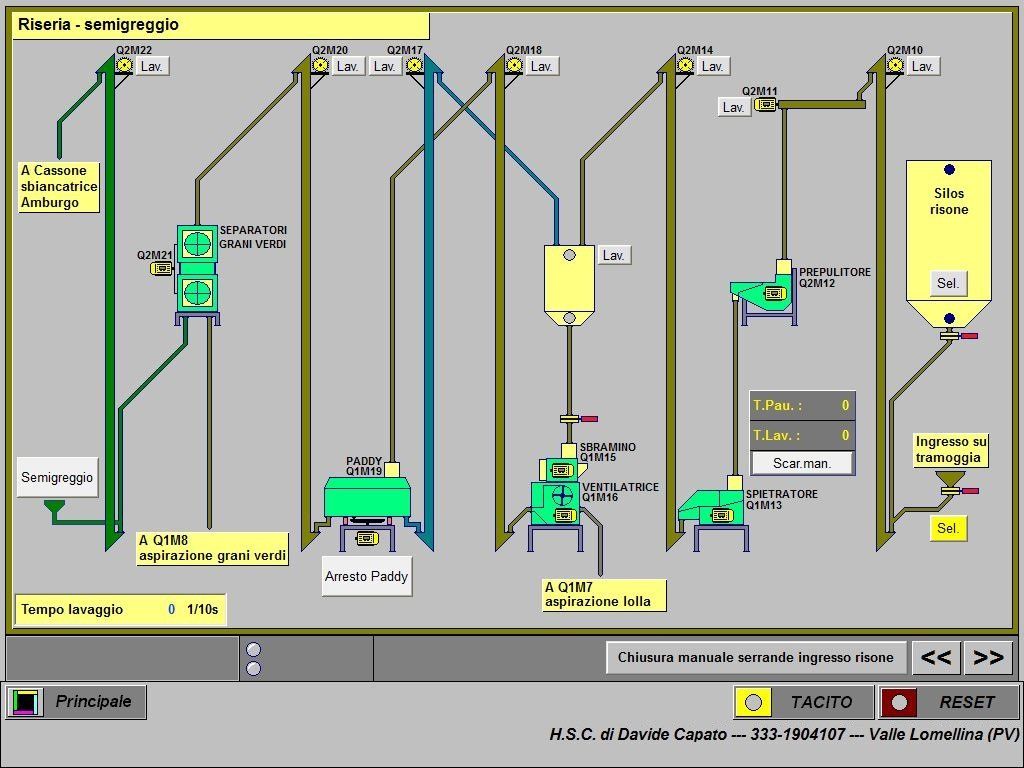This screenshot has width=1024, height=768.
Task: Click the Ingresso su tramoggia hopper funnel
Action: click(949, 478)
